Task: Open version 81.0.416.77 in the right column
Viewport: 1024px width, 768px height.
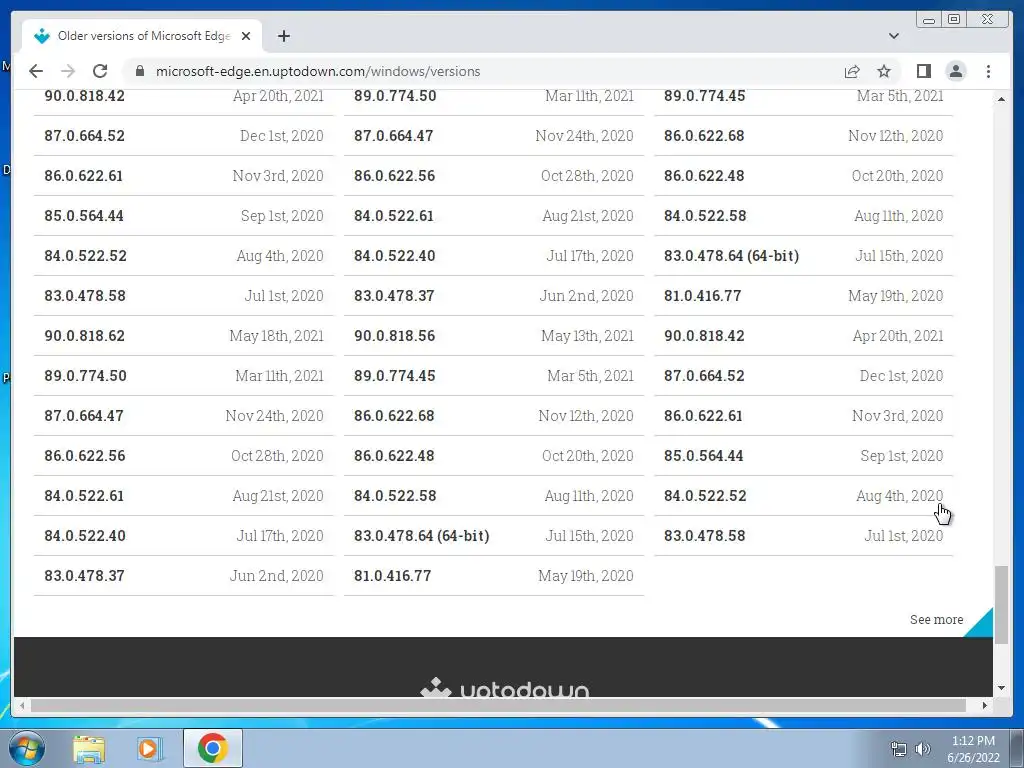Action: pos(803,295)
